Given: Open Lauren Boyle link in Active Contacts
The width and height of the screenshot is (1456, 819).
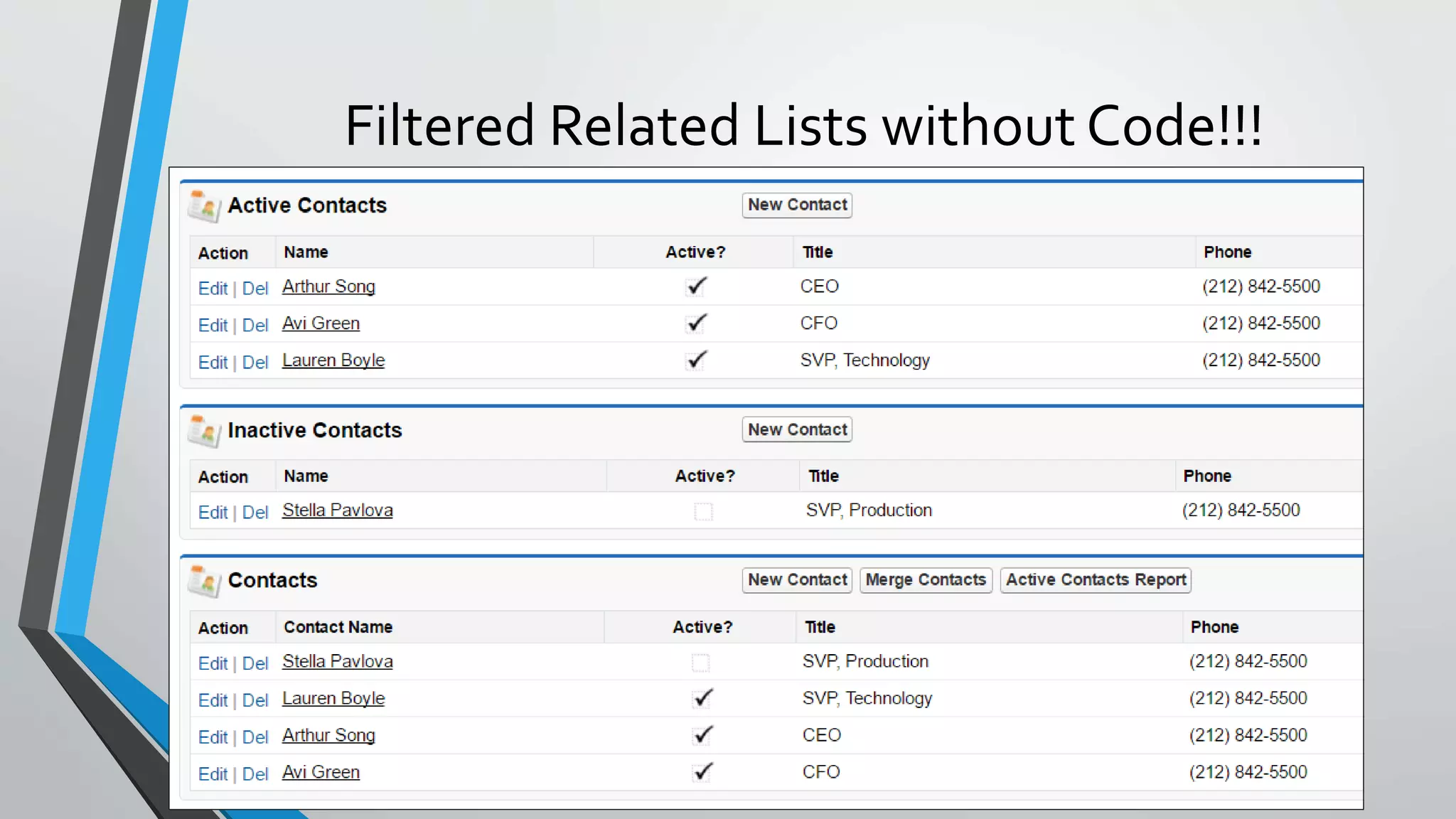Looking at the screenshot, I should click(333, 360).
